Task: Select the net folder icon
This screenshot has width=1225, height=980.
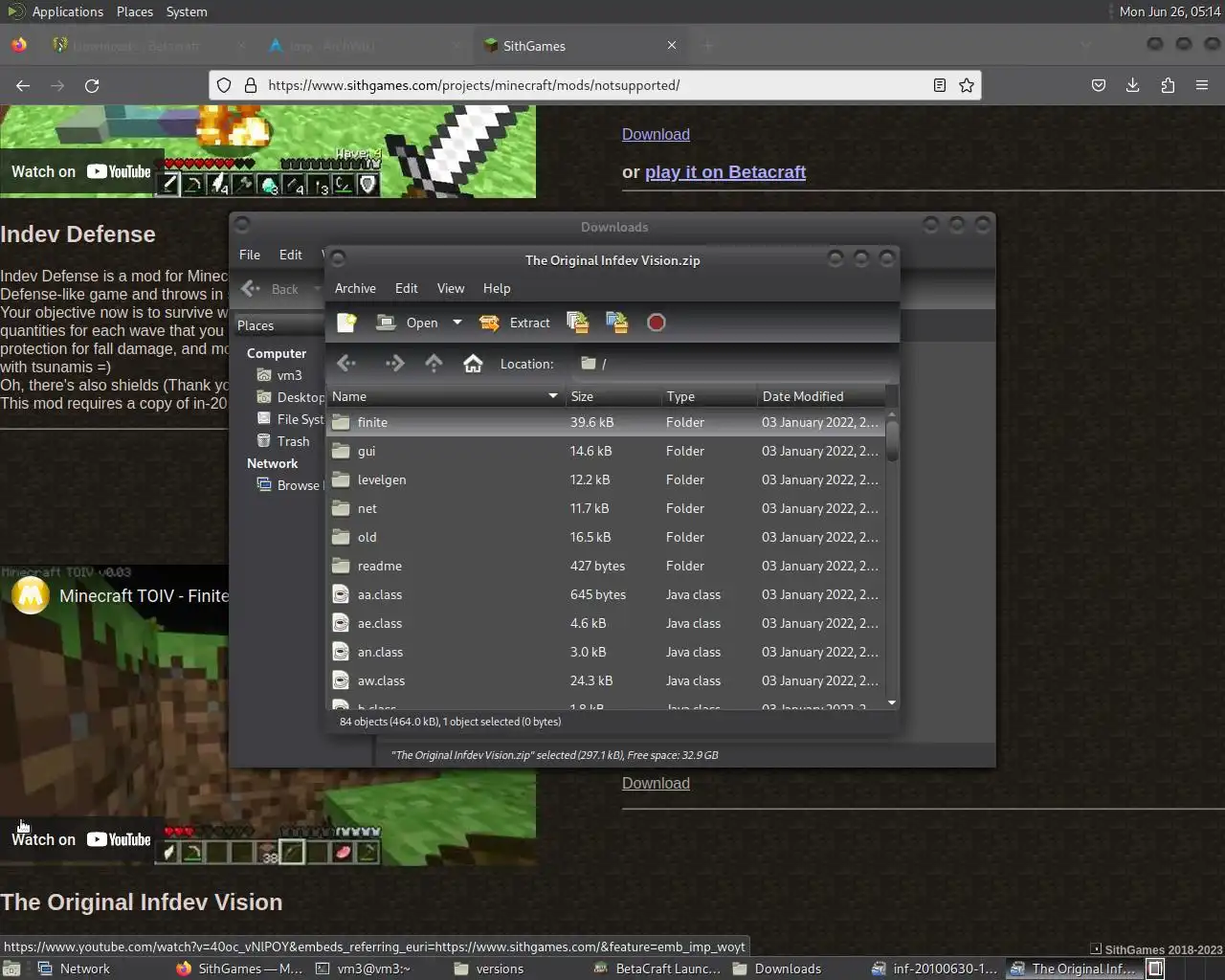Action: pos(341,508)
